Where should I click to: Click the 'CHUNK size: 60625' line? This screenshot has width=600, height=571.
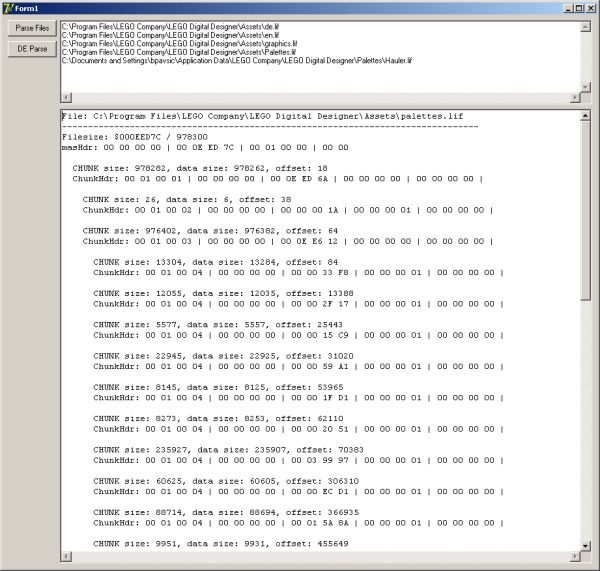(226, 481)
